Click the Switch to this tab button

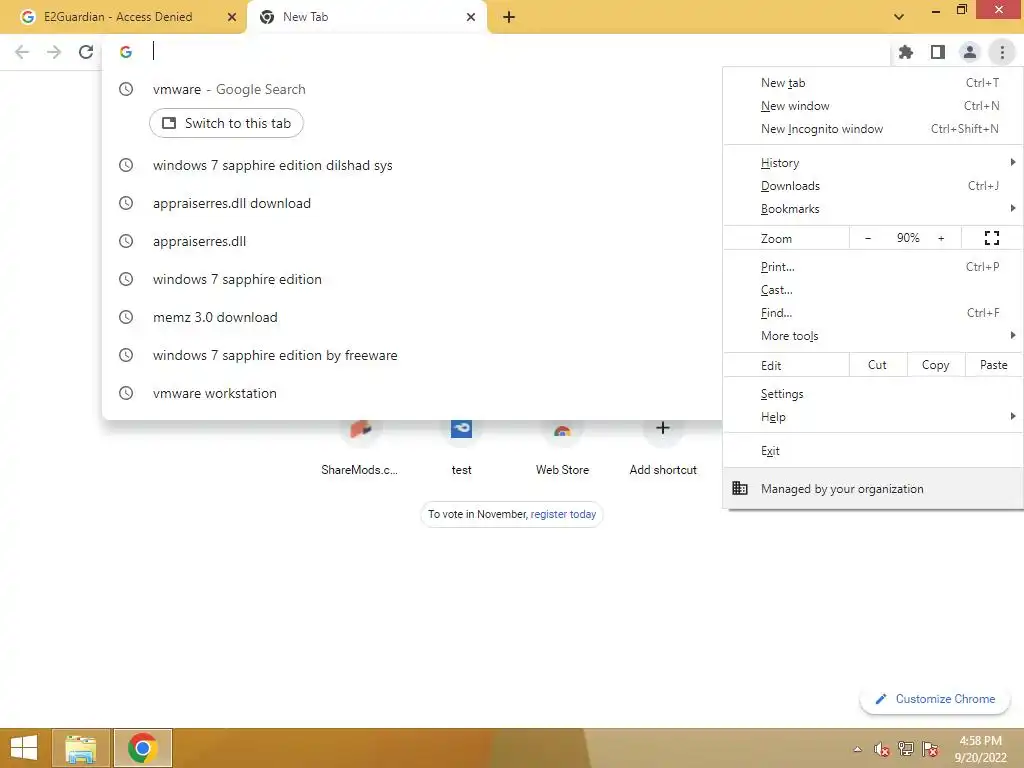[227, 123]
